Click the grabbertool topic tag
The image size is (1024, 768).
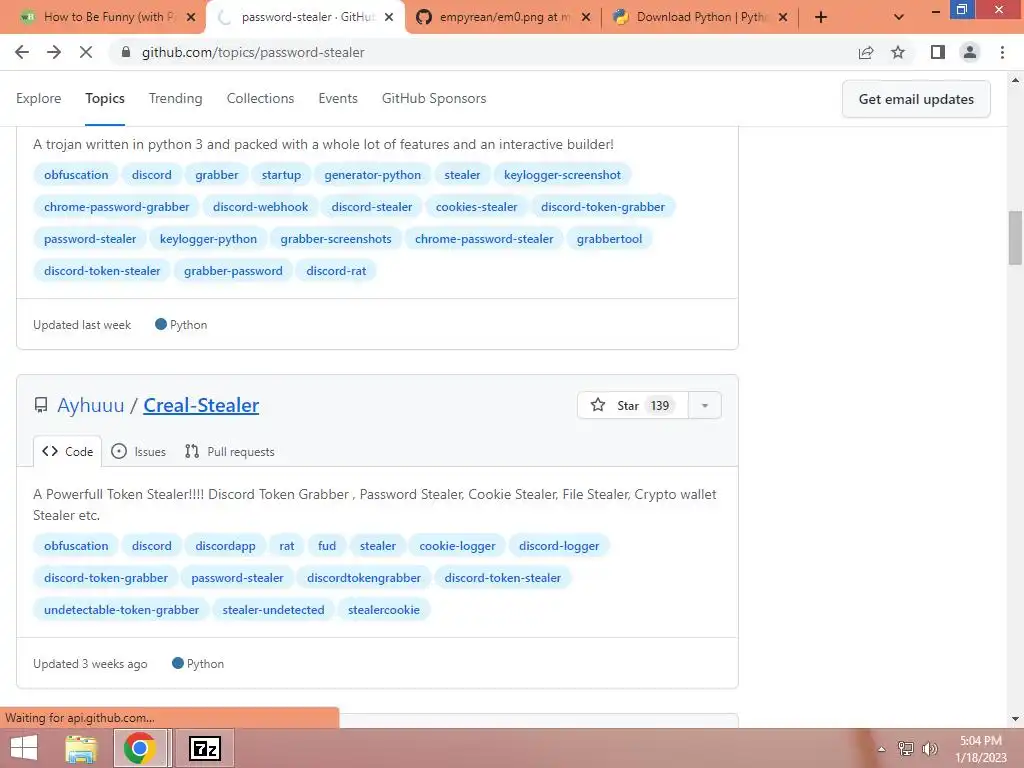tap(609, 239)
